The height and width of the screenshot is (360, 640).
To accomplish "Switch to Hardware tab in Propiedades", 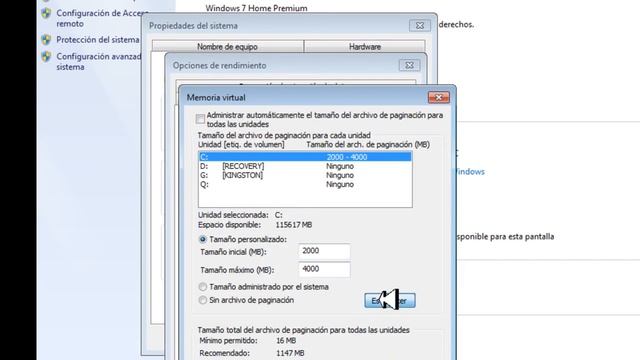I will 365,47.
